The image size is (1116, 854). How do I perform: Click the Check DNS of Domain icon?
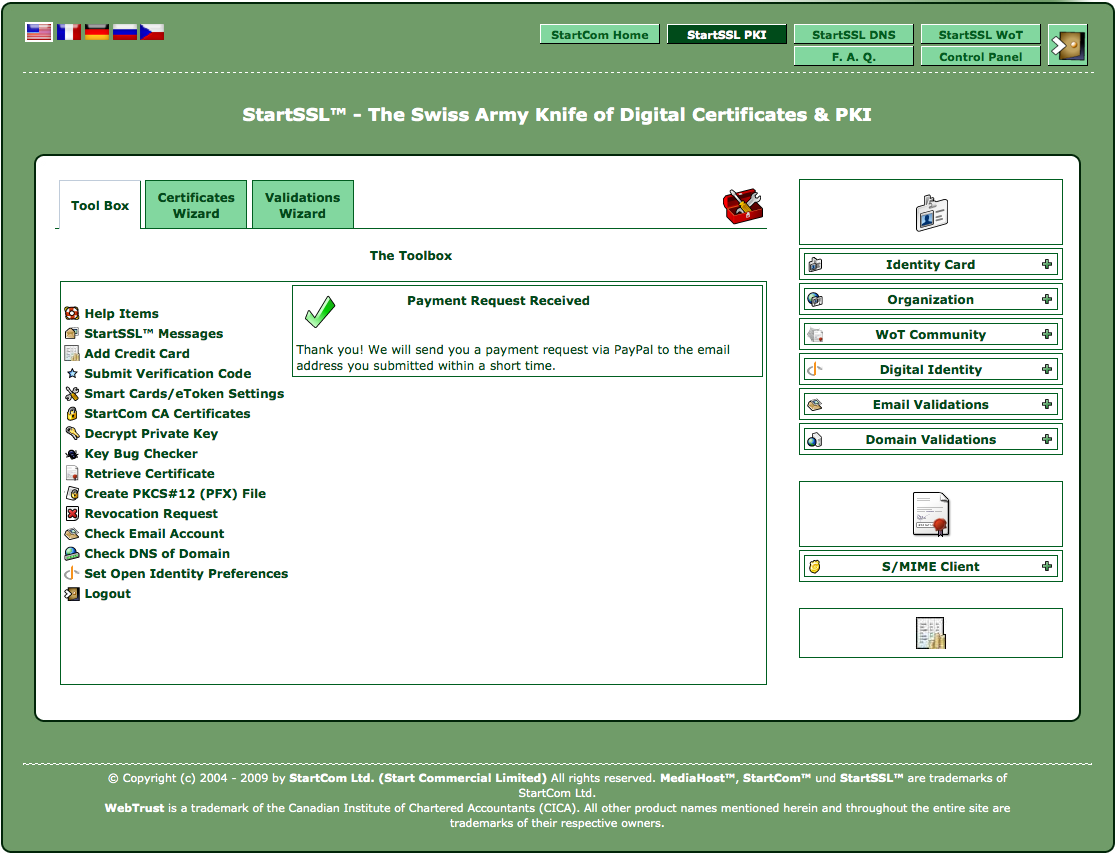(72, 553)
